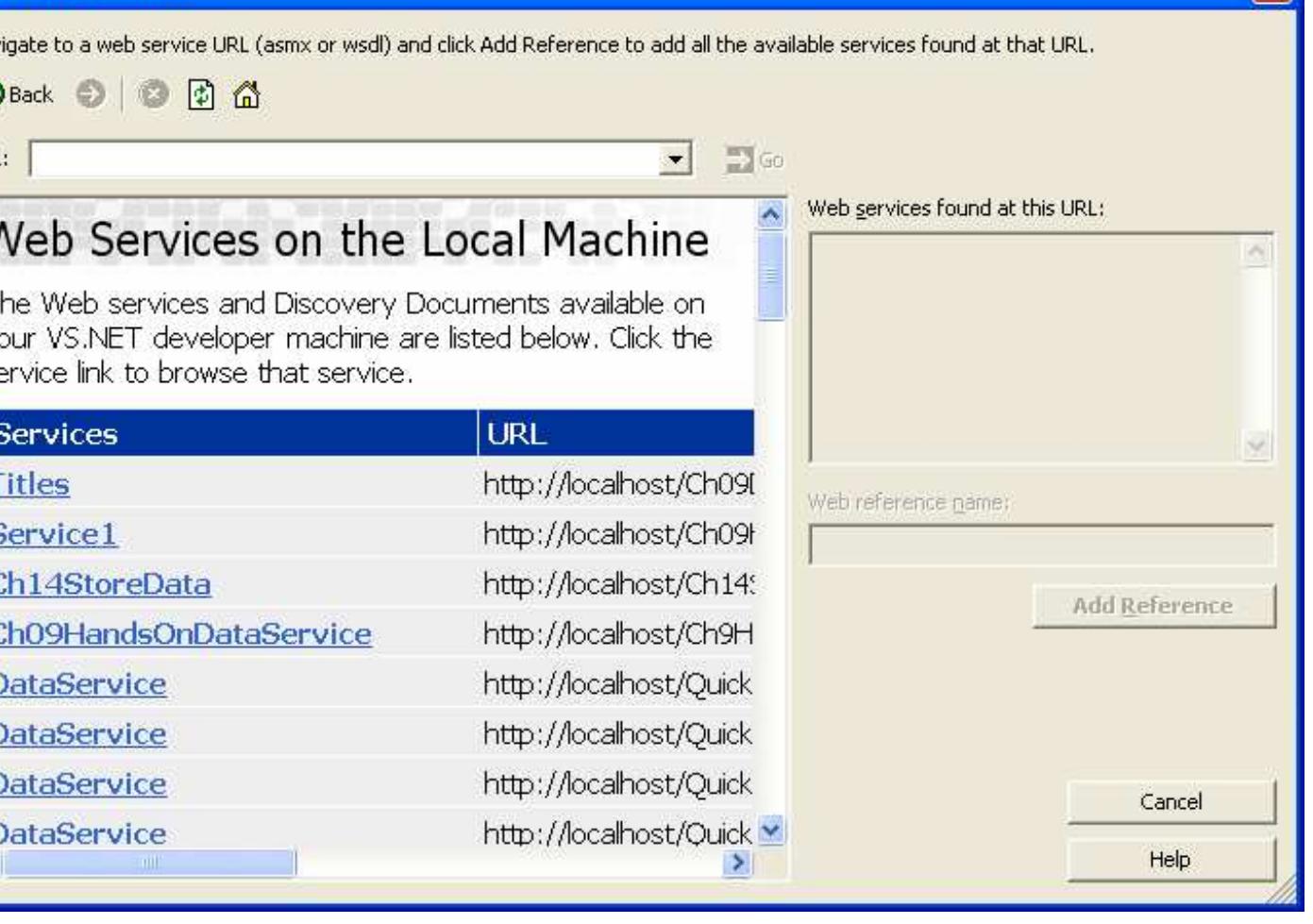Open Help for this dialog
The image size is (1313, 924).
click(x=1170, y=860)
